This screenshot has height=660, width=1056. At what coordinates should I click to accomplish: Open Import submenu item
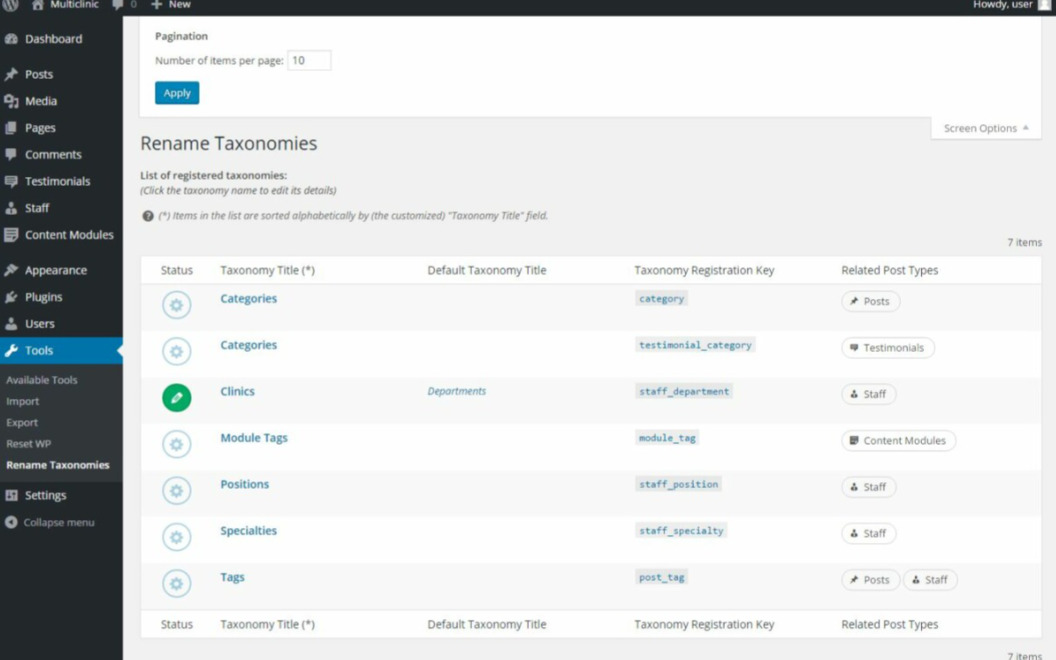click(x=23, y=401)
